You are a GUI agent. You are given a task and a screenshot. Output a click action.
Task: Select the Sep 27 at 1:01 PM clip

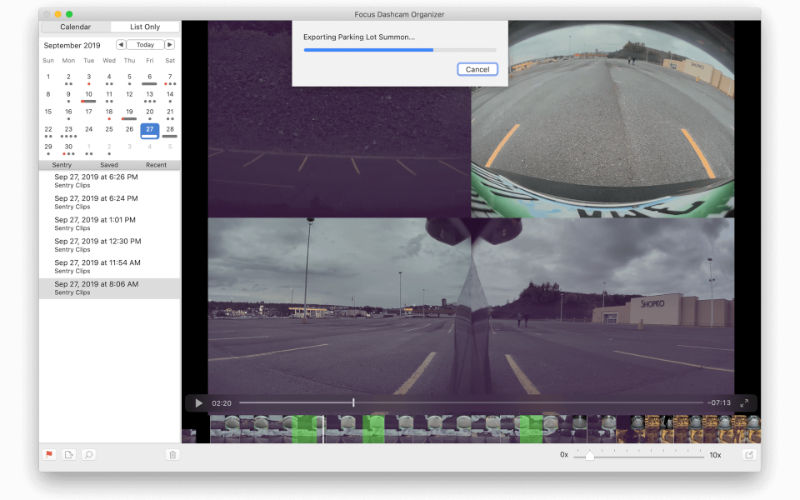(96, 223)
